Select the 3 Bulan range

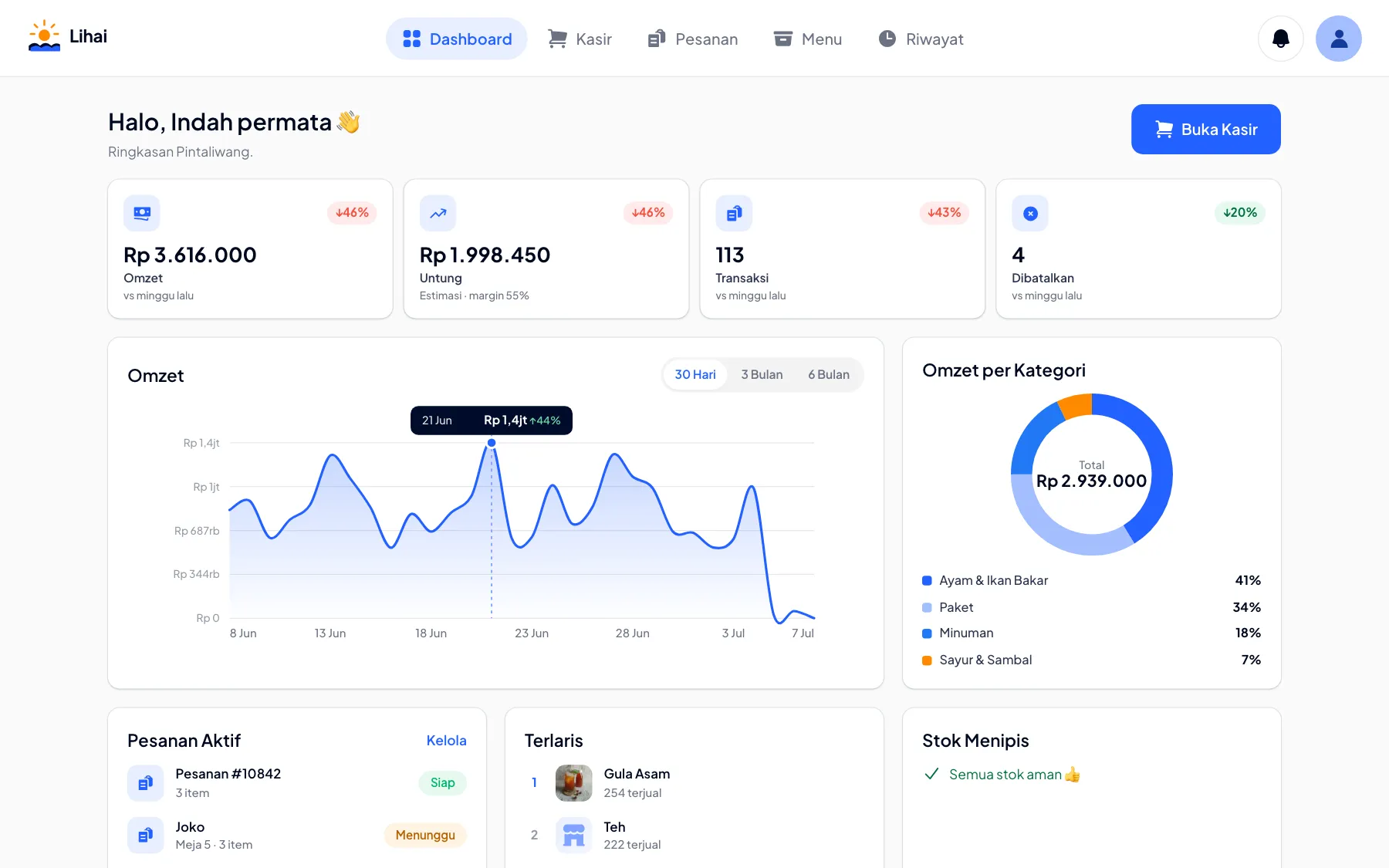pos(762,375)
